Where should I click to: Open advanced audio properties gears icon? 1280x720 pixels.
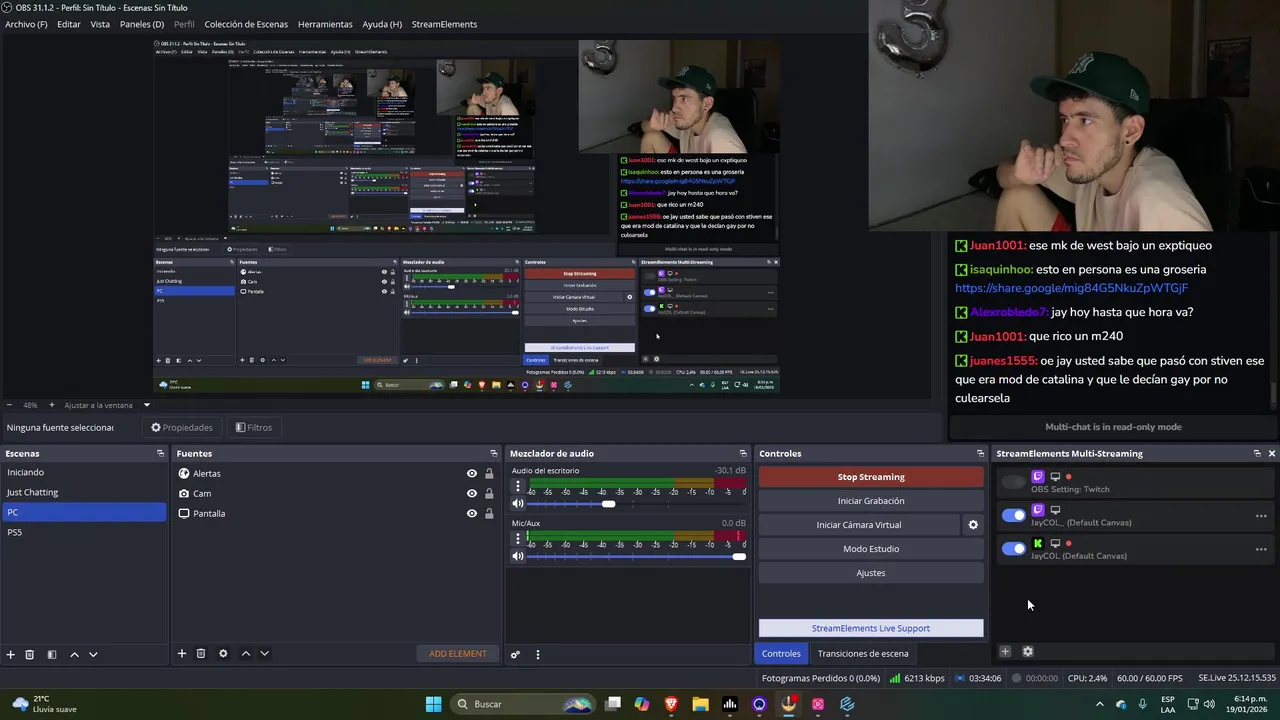[x=515, y=655]
